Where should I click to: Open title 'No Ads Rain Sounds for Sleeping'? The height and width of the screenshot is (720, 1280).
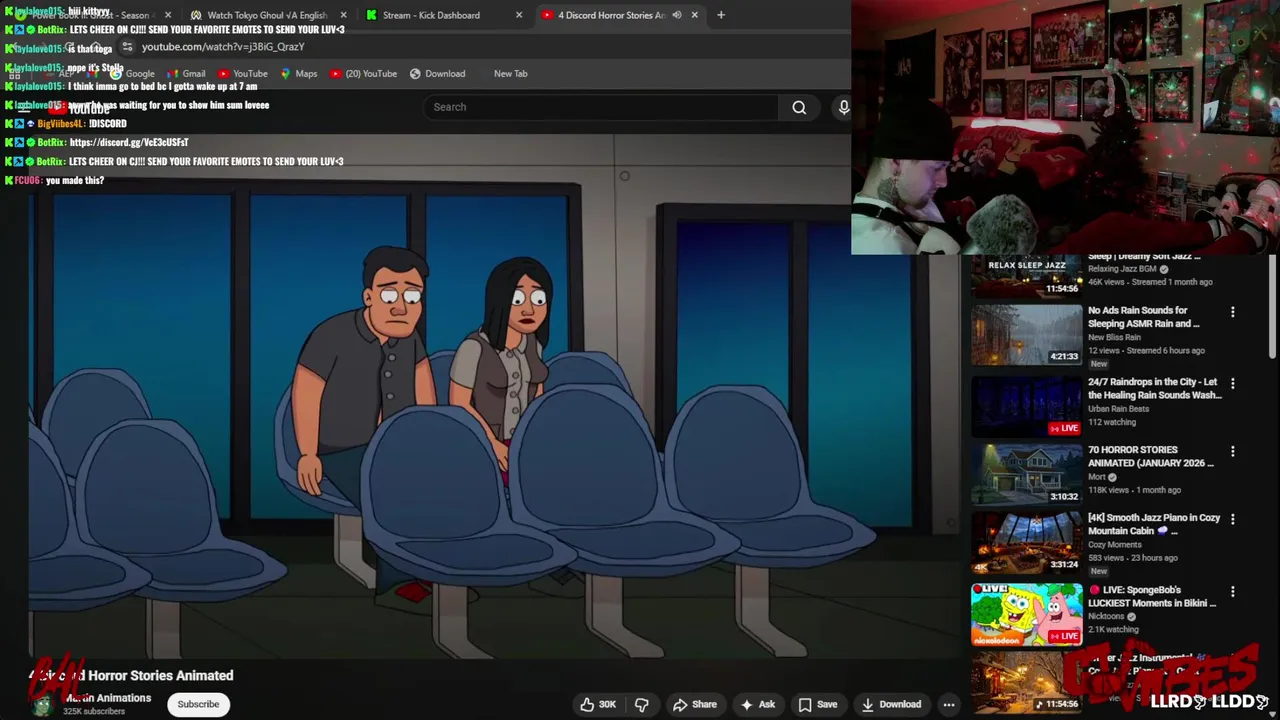coord(1144,317)
